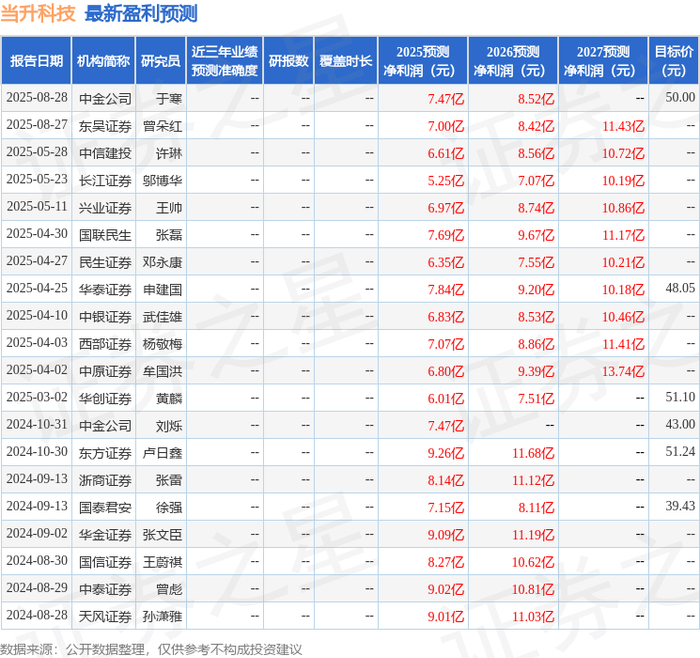The width and height of the screenshot is (700, 658).
Task: Click researcher 杨敬梅
Action: click(162, 344)
